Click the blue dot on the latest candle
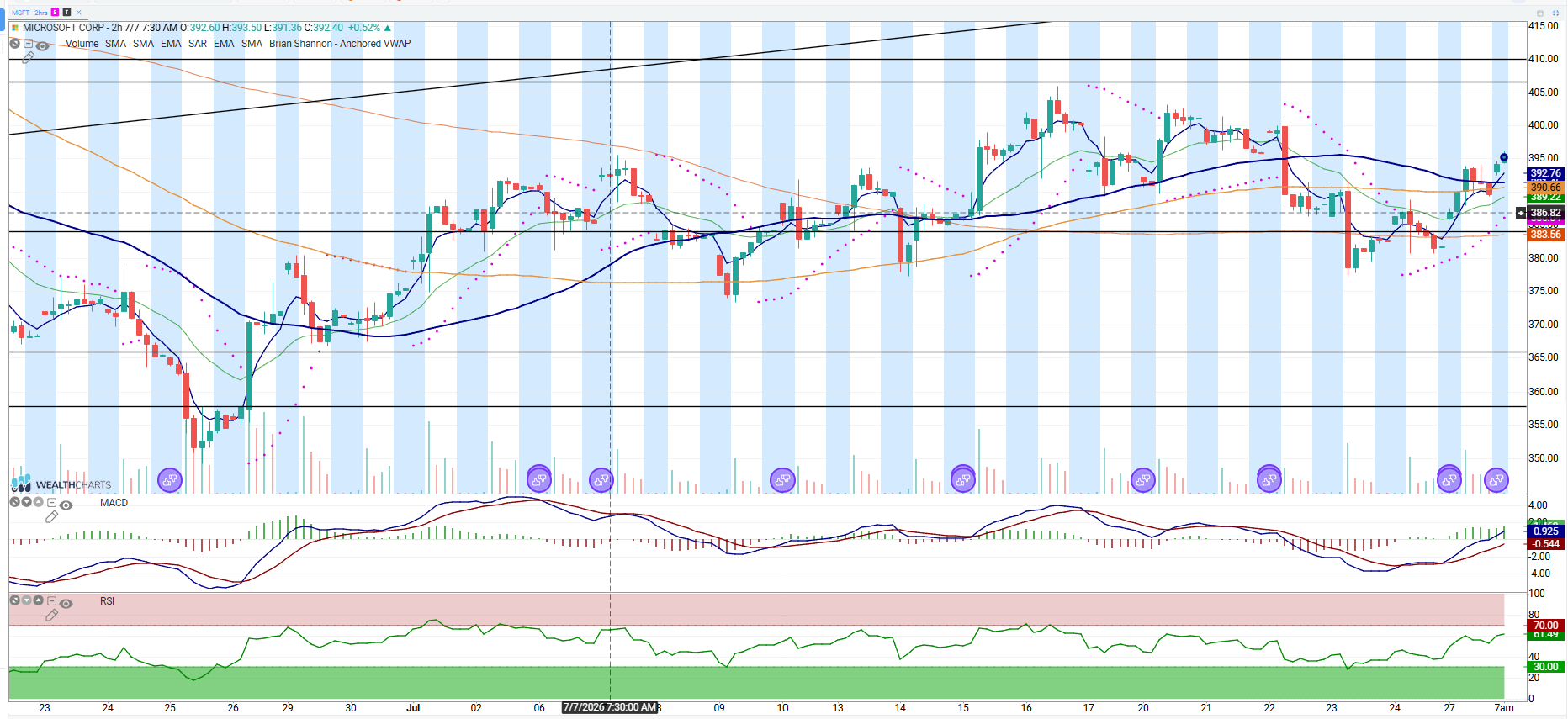 click(x=1504, y=157)
